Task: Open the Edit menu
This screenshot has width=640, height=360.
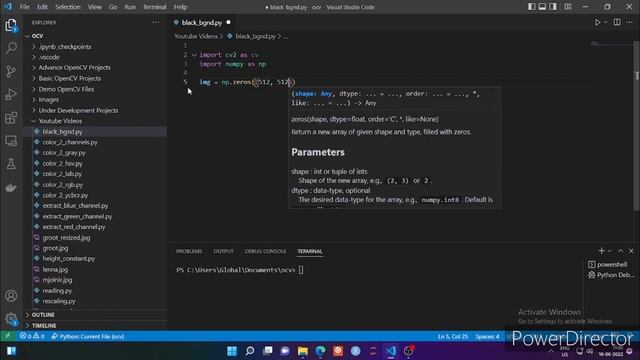Action: [x=42, y=7]
